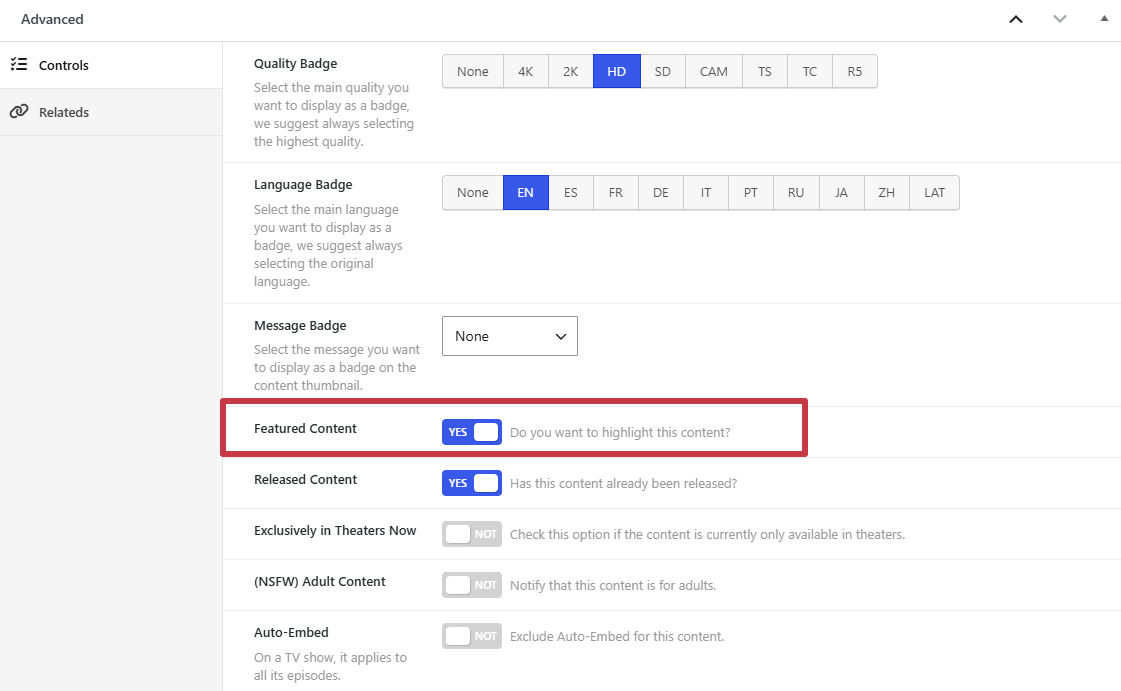Set Quality Badge to None
Viewport: 1121px width, 691px height.
coord(473,71)
